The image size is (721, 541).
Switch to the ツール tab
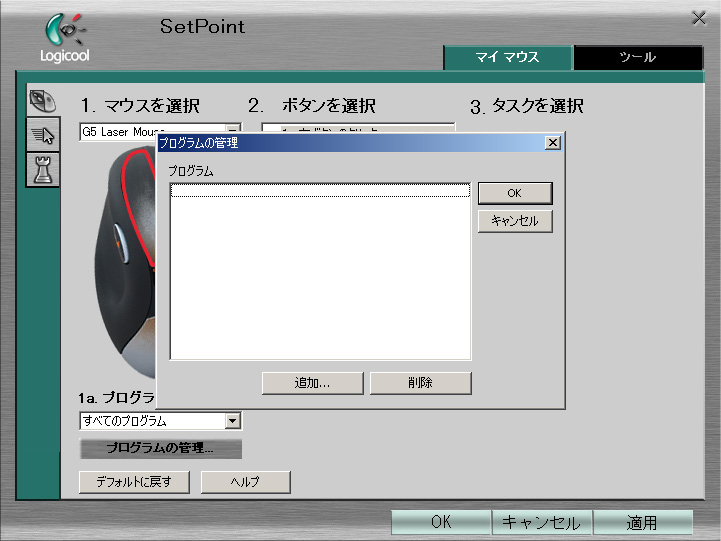pos(638,58)
